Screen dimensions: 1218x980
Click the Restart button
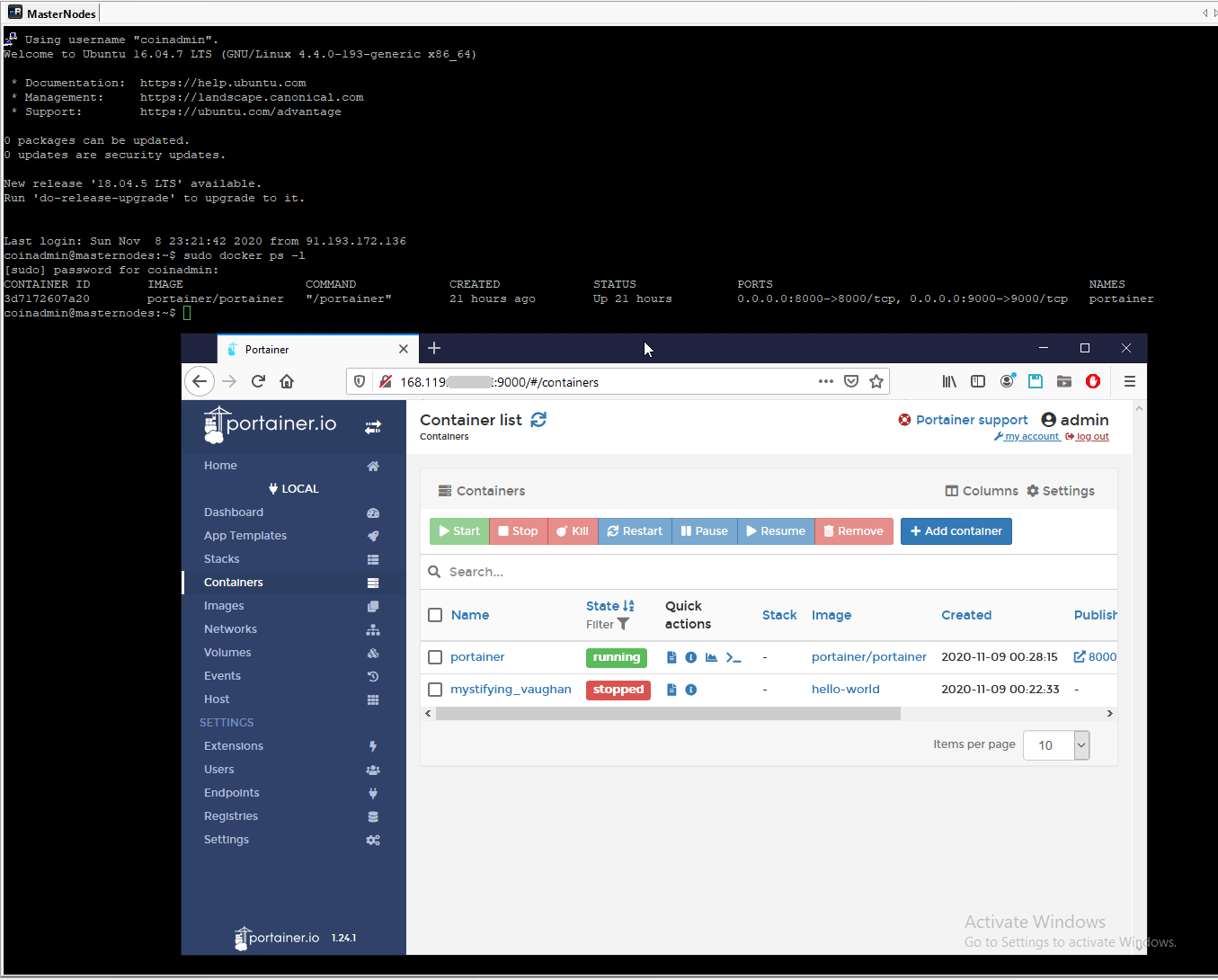point(635,531)
